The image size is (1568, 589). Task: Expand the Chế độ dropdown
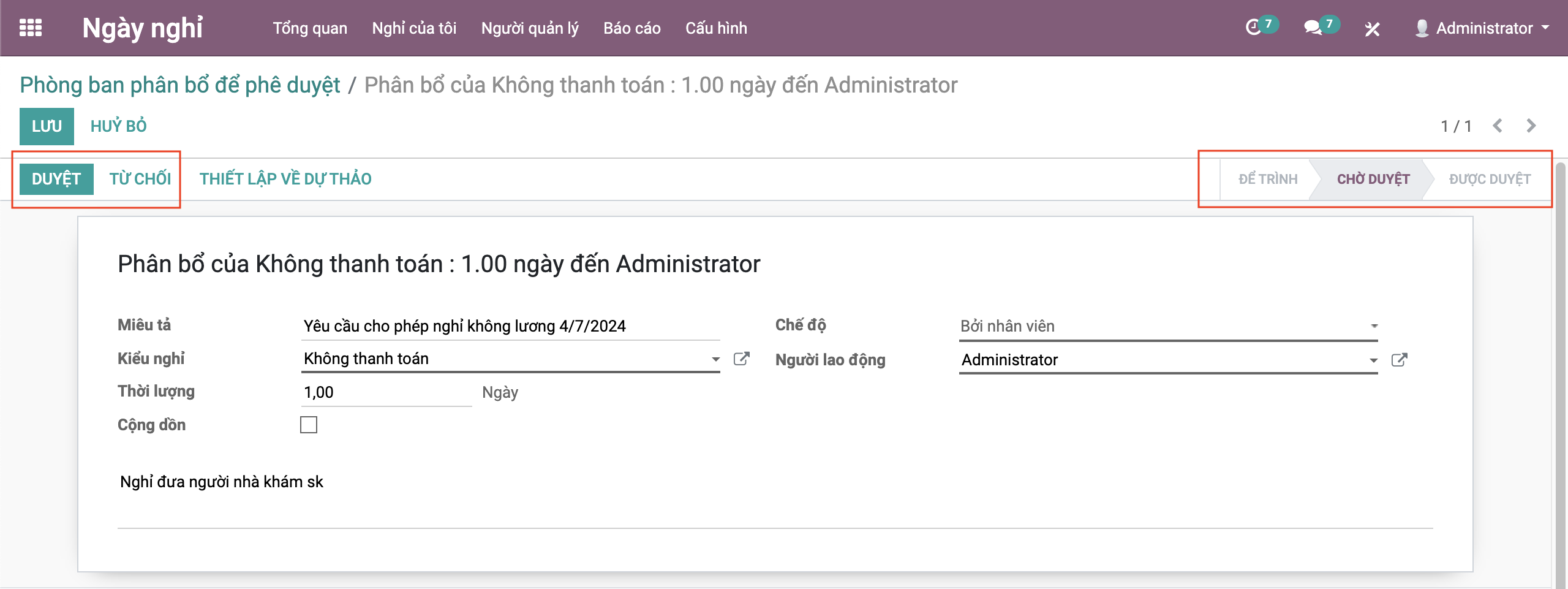[1374, 326]
